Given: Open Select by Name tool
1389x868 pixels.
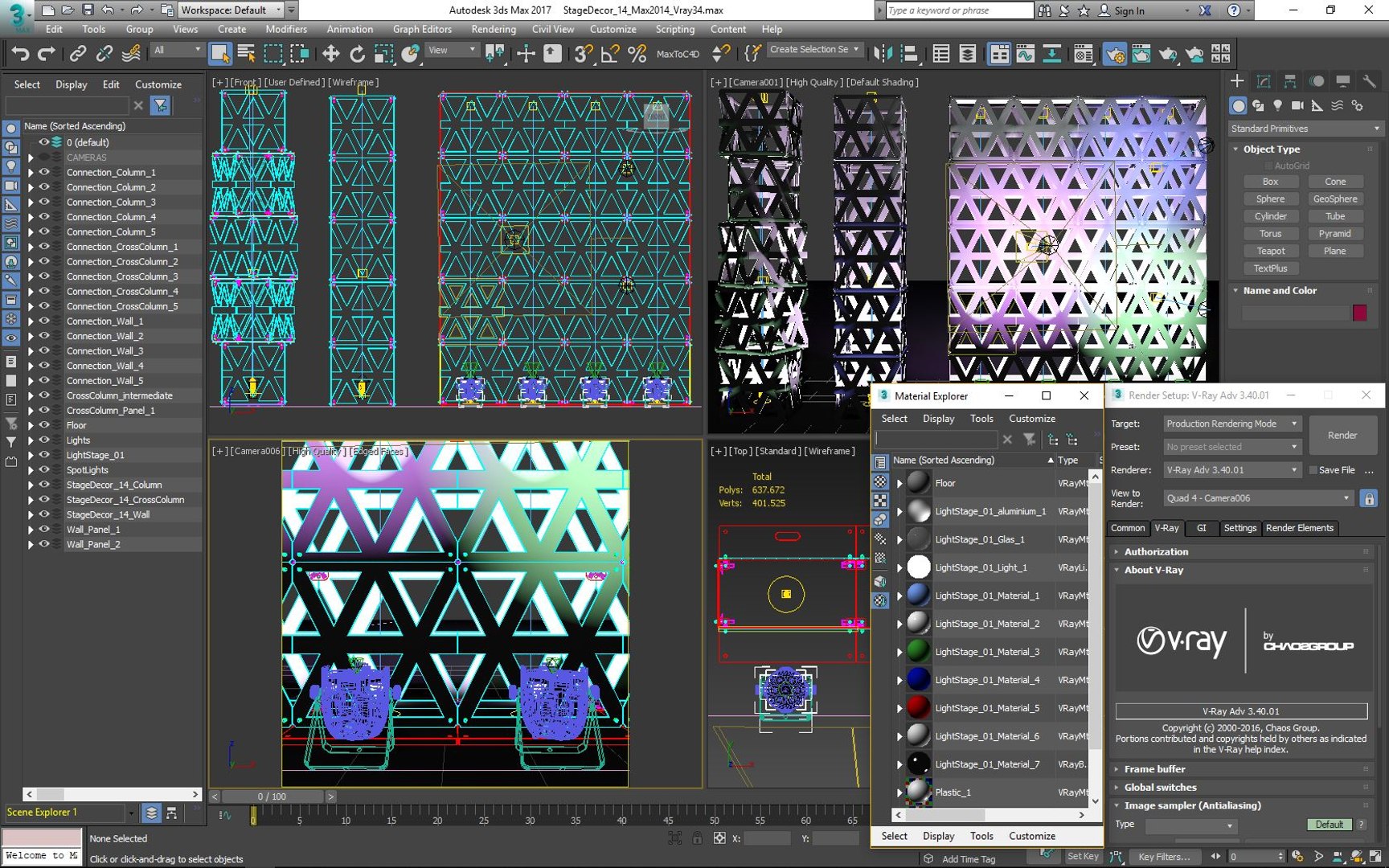Looking at the screenshot, I should tap(247, 54).
